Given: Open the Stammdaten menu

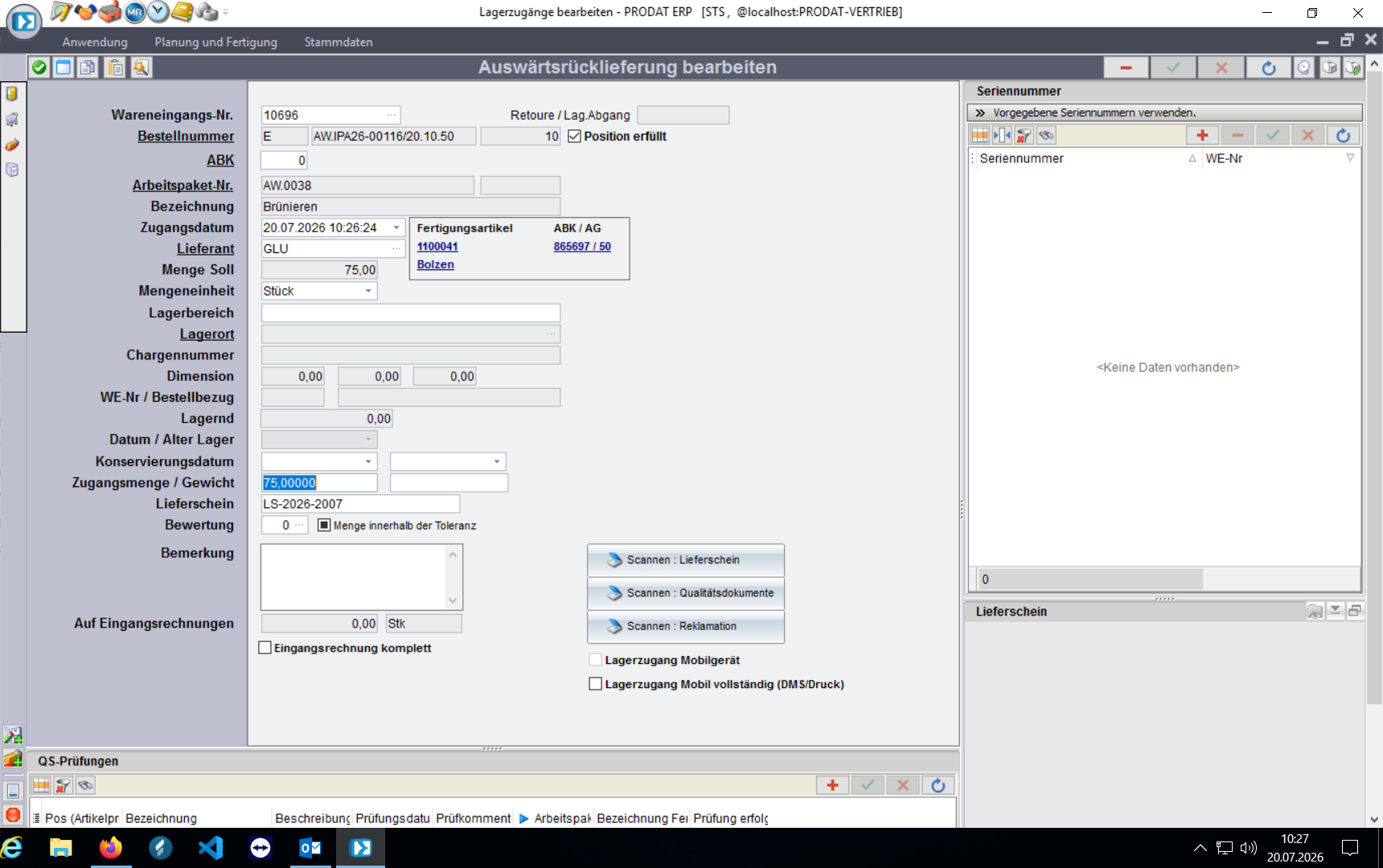Looking at the screenshot, I should click(x=339, y=42).
